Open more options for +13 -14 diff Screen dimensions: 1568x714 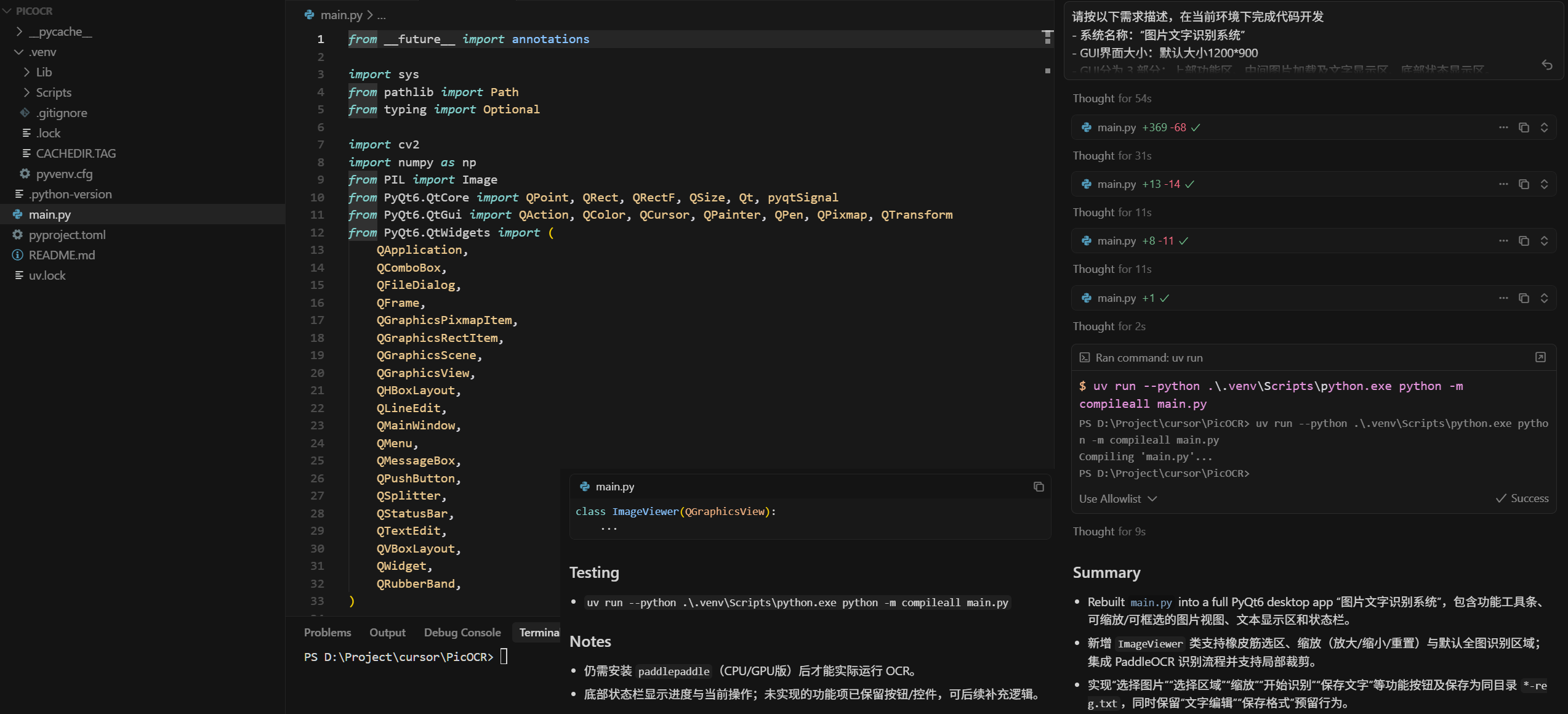coord(1503,184)
